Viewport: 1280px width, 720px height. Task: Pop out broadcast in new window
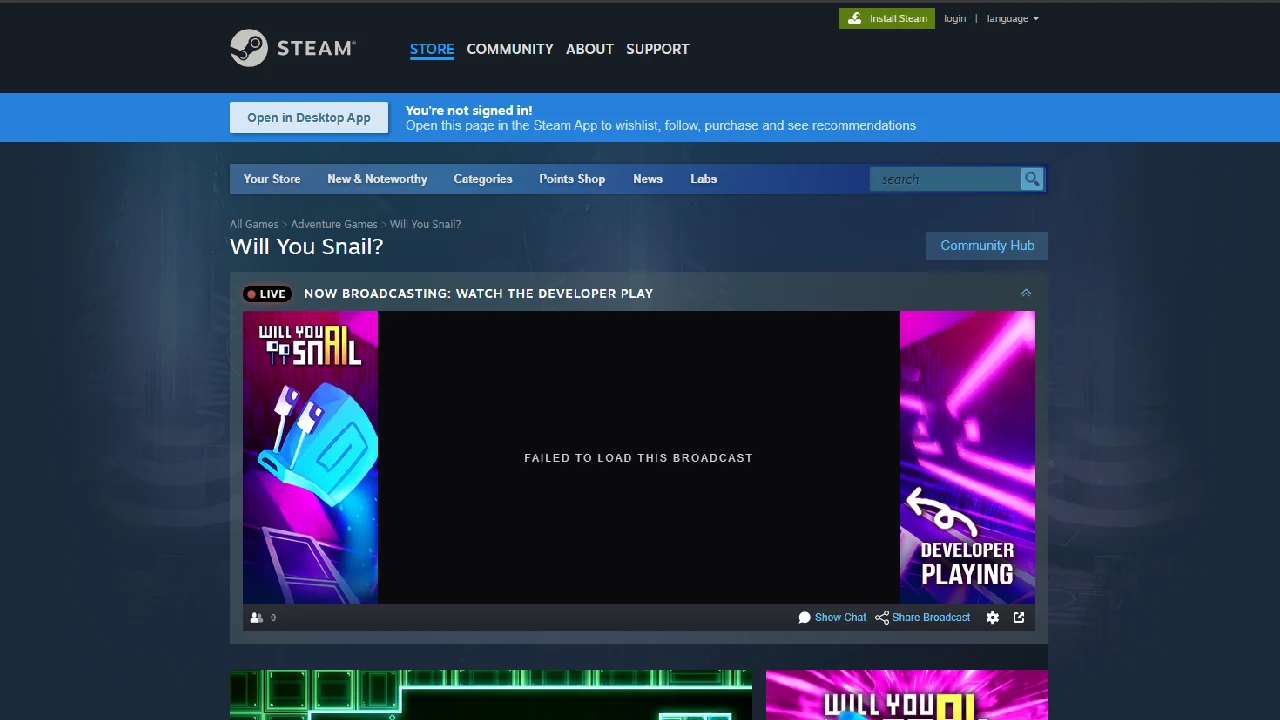(1019, 618)
